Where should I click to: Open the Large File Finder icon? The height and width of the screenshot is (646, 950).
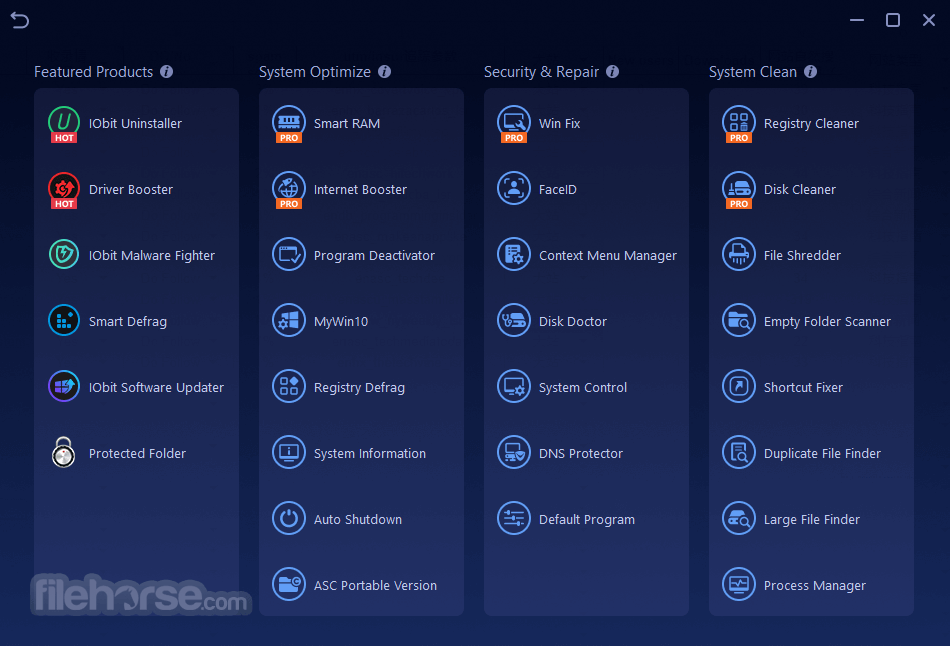point(739,519)
